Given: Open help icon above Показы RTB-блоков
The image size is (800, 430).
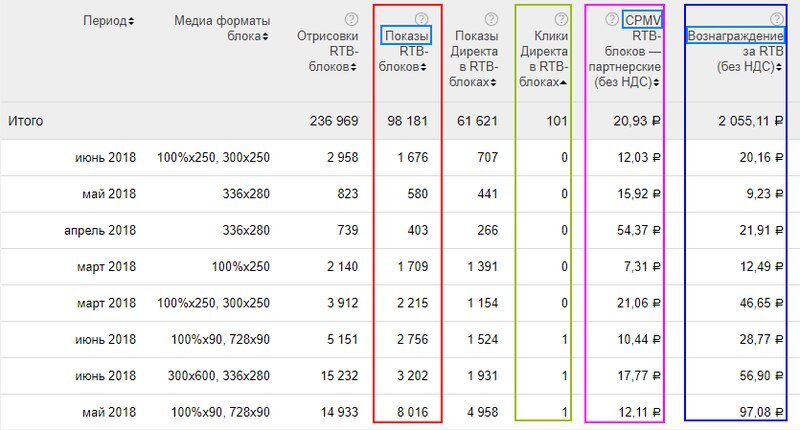Looking at the screenshot, I should click(421, 19).
